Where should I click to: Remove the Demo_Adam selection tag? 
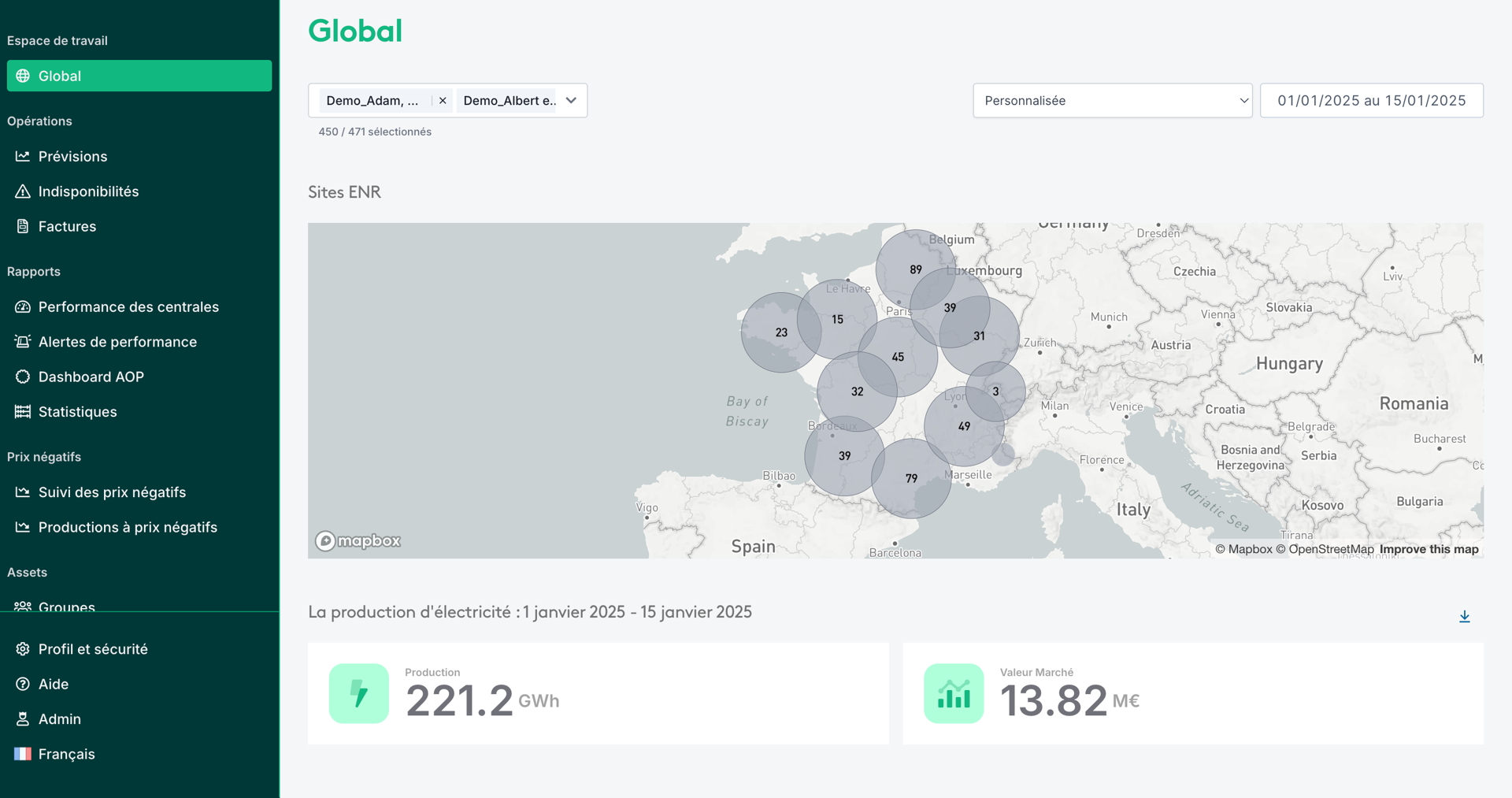443,100
